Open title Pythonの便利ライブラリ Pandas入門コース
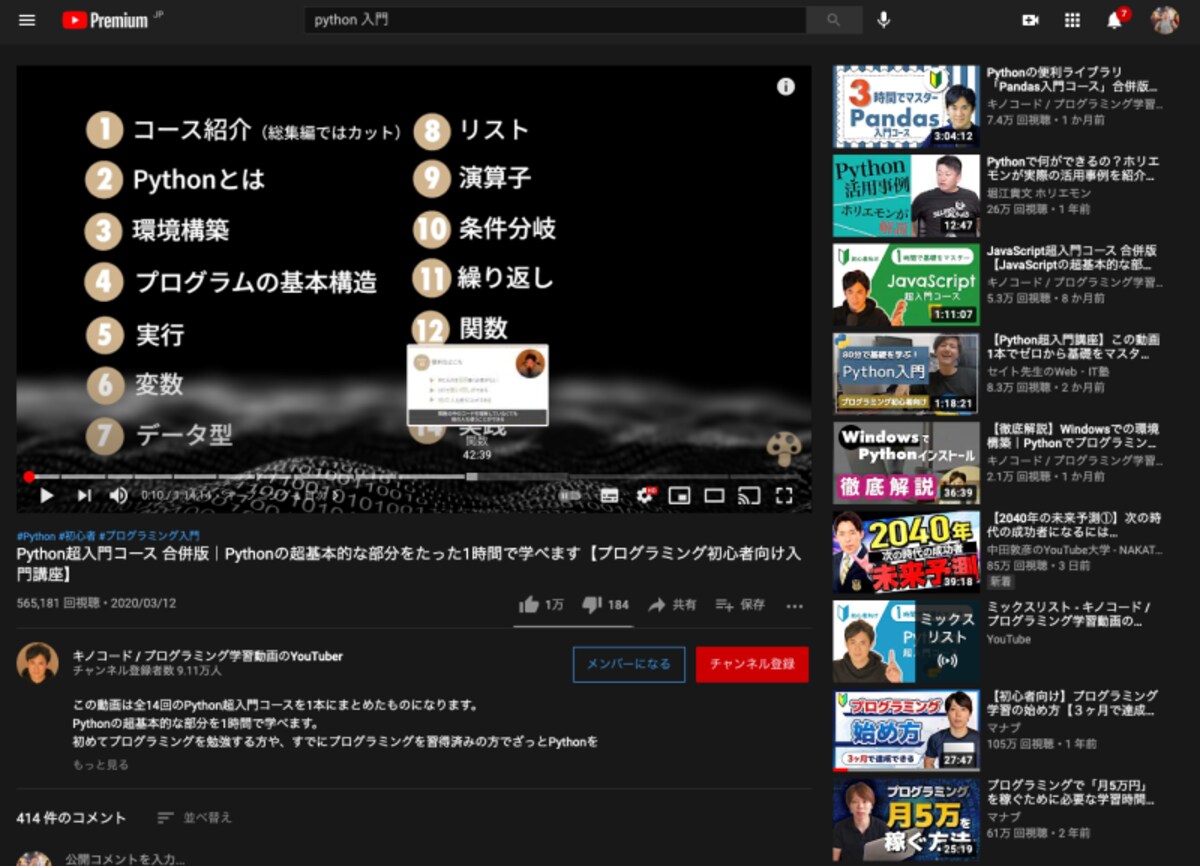This screenshot has height=866, width=1200. (1072, 80)
